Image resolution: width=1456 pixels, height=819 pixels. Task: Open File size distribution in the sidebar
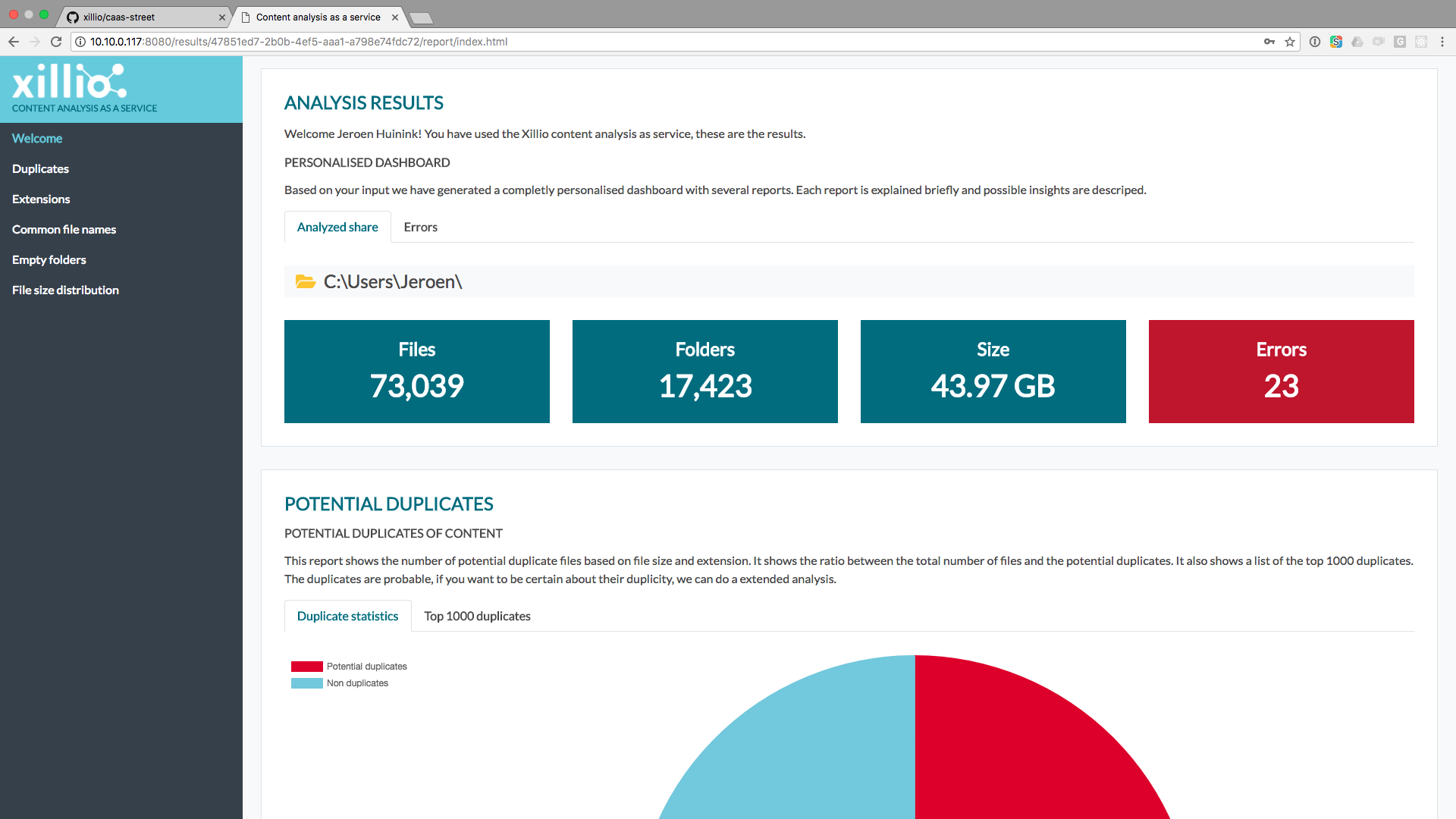pos(65,290)
